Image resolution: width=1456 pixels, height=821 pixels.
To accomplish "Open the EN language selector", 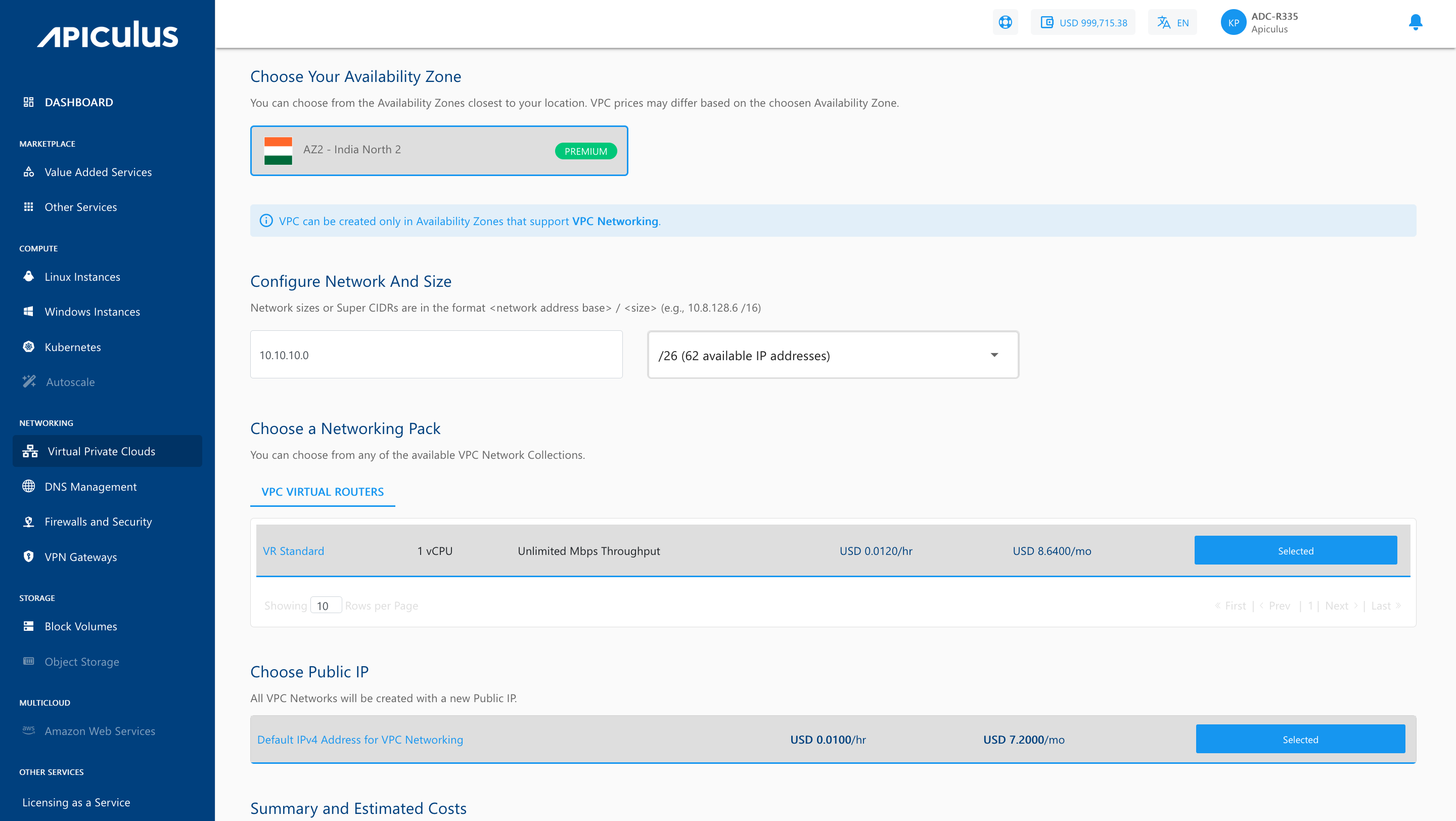I will [x=1172, y=22].
